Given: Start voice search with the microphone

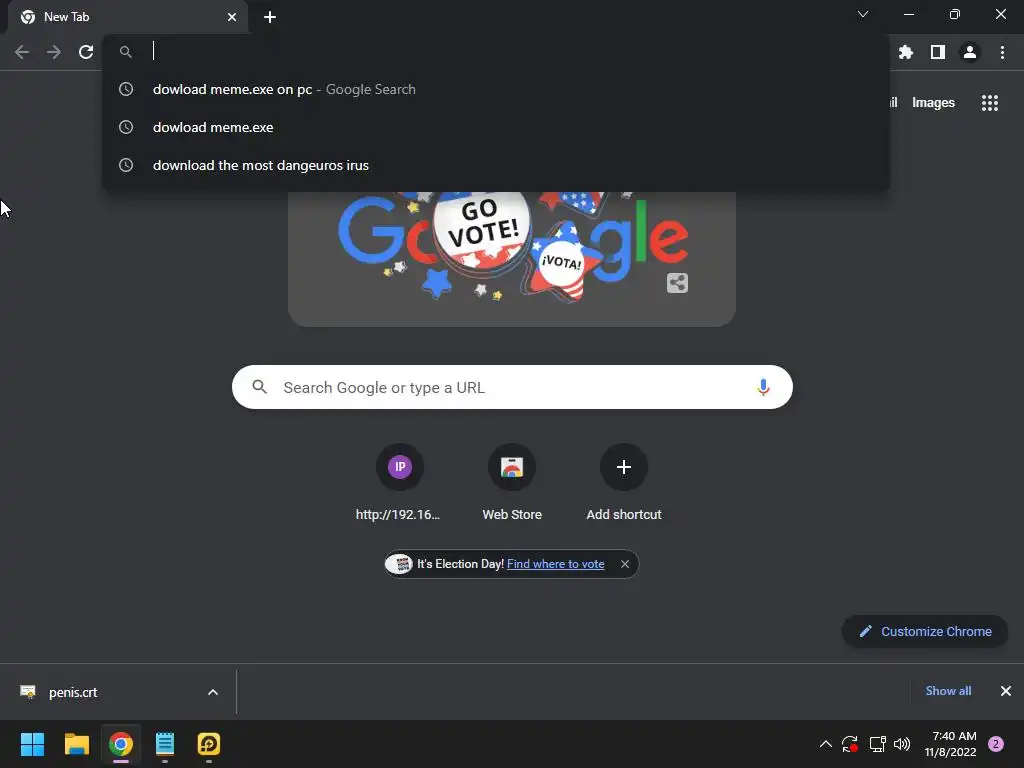Looking at the screenshot, I should click(x=763, y=387).
